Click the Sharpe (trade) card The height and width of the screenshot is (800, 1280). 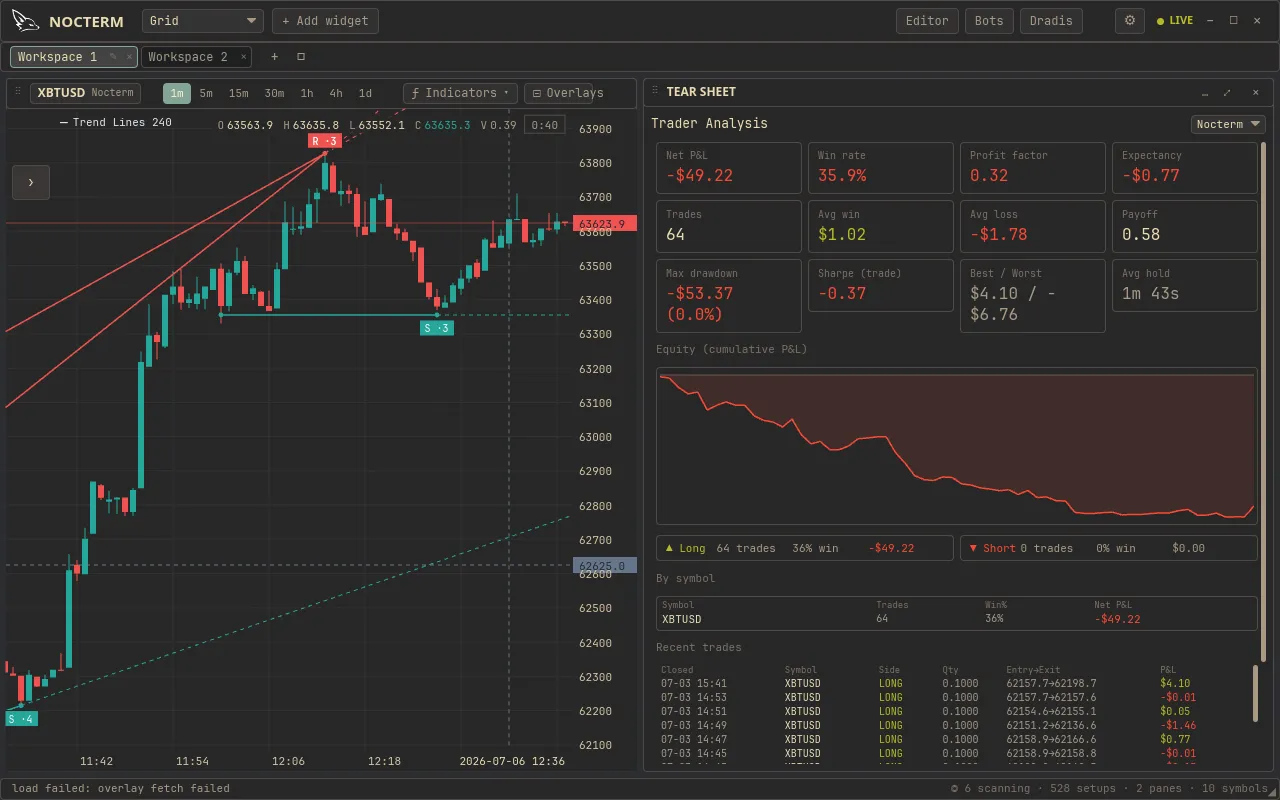click(881, 285)
